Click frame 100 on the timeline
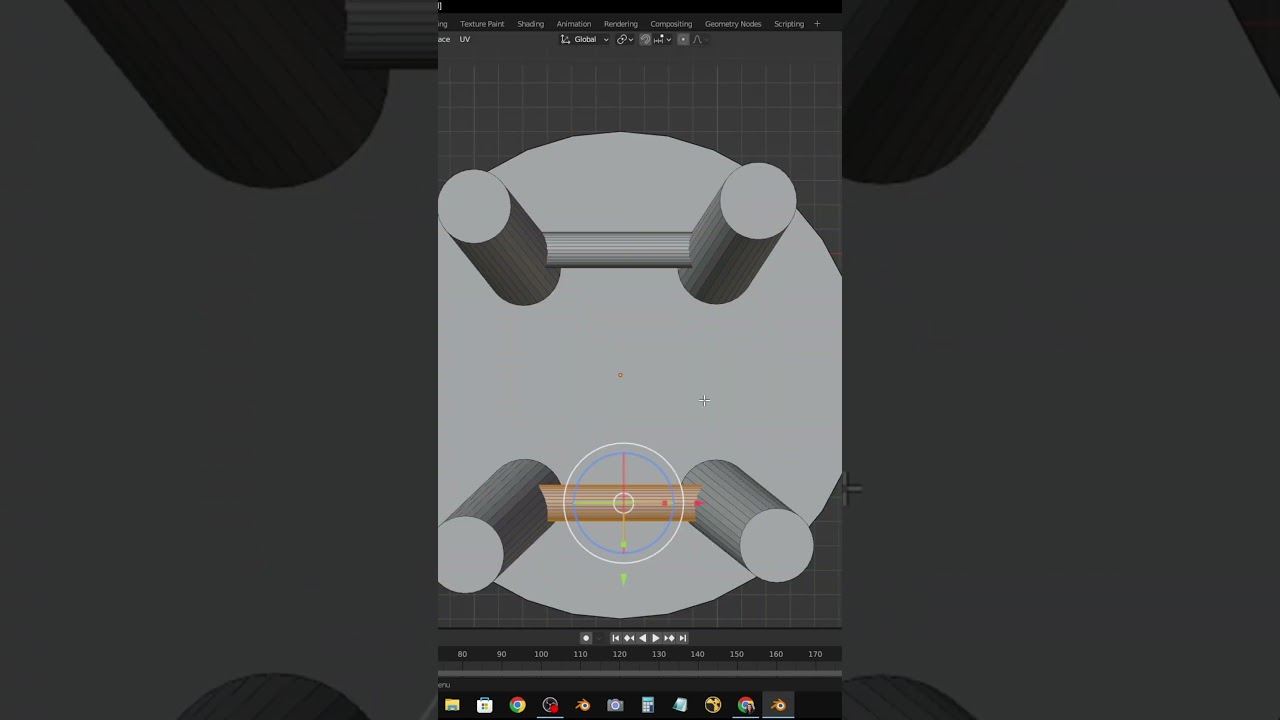The width and height of the screenshot is (1280, 720). coord(541,654)
